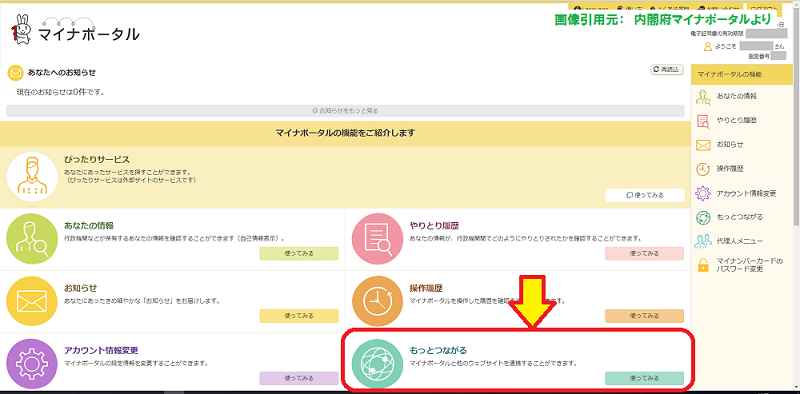800x394 pixels.
Task: Click 使ってみる for 操作履歴
Action: (x=644, y=316)
